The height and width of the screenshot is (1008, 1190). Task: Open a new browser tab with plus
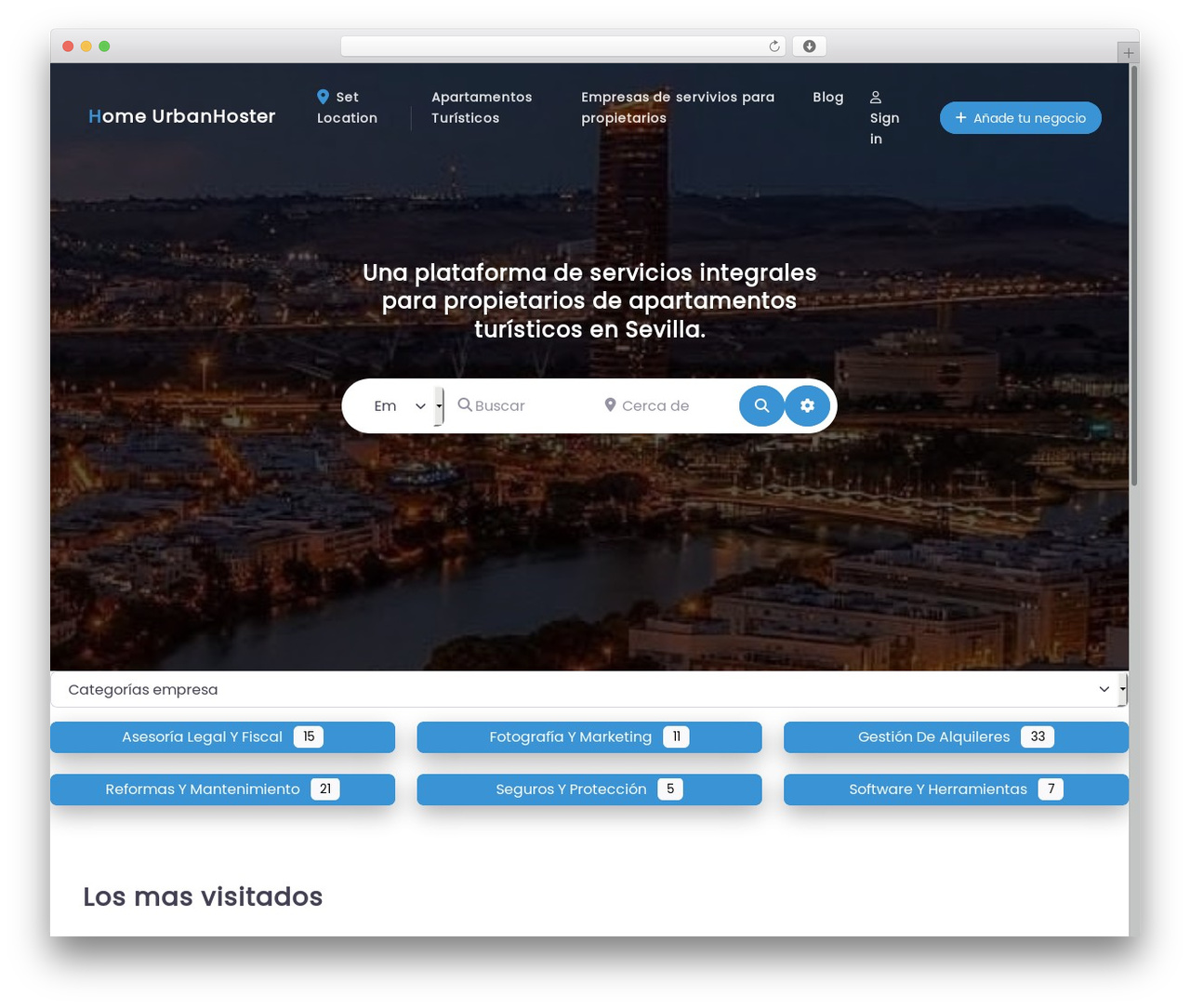click(x=1128, y=53)
